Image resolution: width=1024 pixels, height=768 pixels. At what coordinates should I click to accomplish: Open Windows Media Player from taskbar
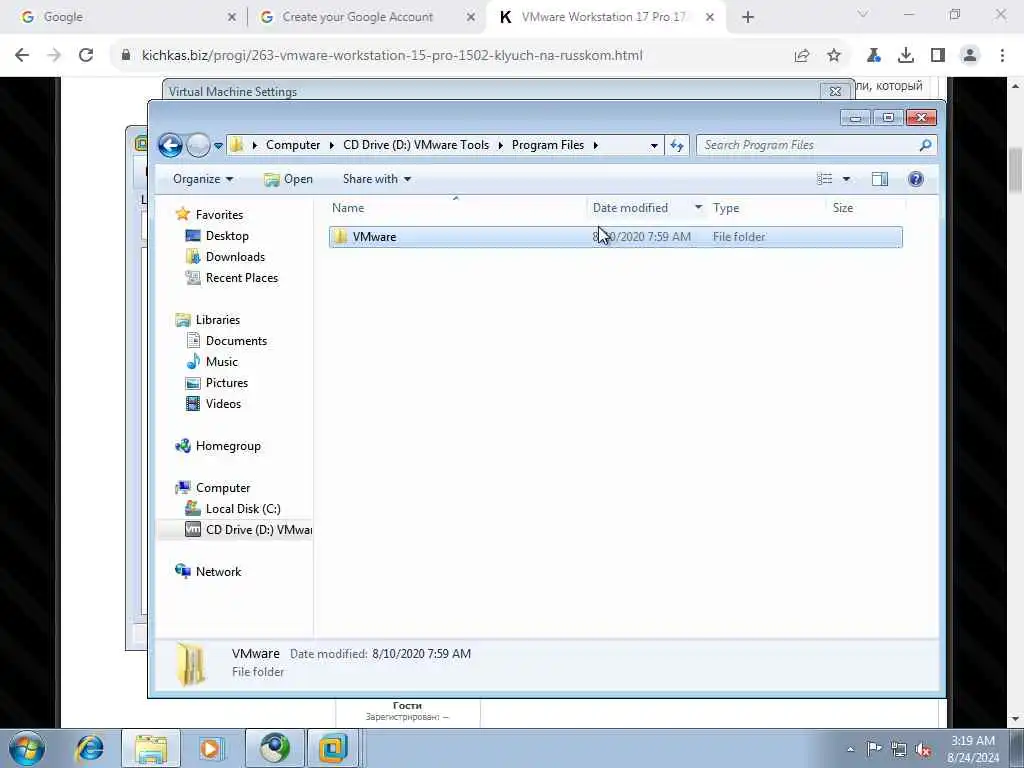[x=211, y=748]
